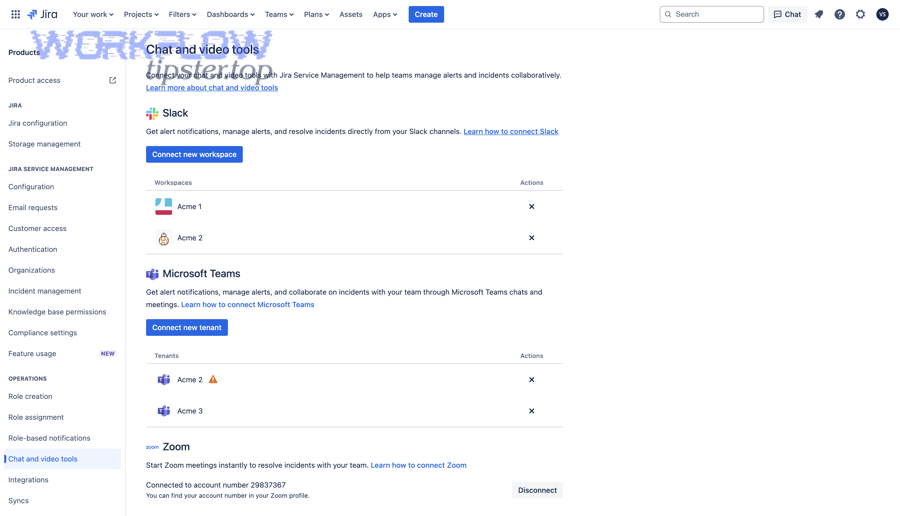Open the notifications bell icon
The image size is (900, 516).
819,14
